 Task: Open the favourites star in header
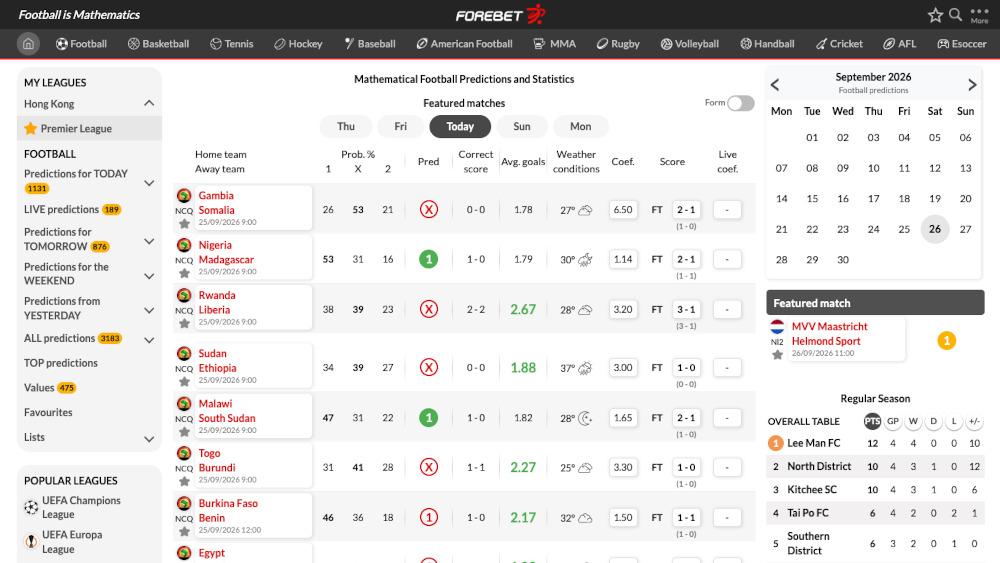pos(935,15)
